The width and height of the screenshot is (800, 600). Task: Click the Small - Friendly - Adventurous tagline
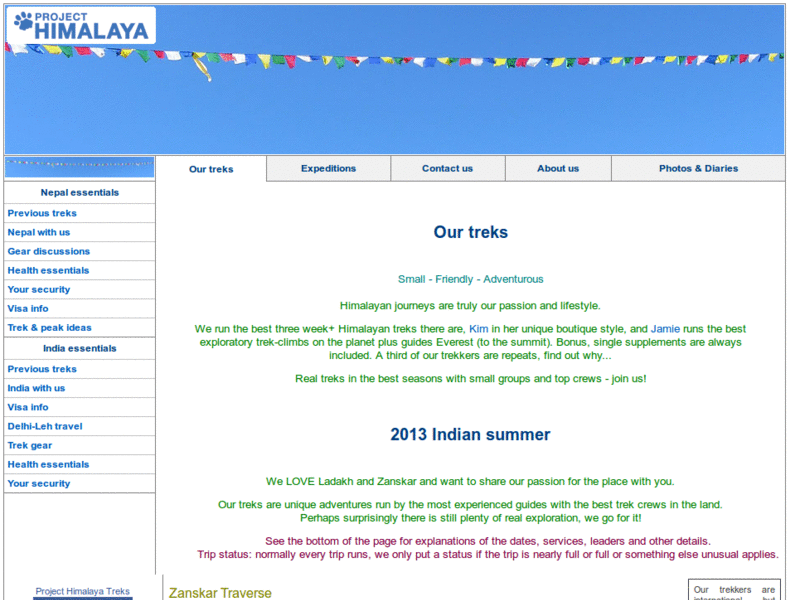tap(470, 279)
